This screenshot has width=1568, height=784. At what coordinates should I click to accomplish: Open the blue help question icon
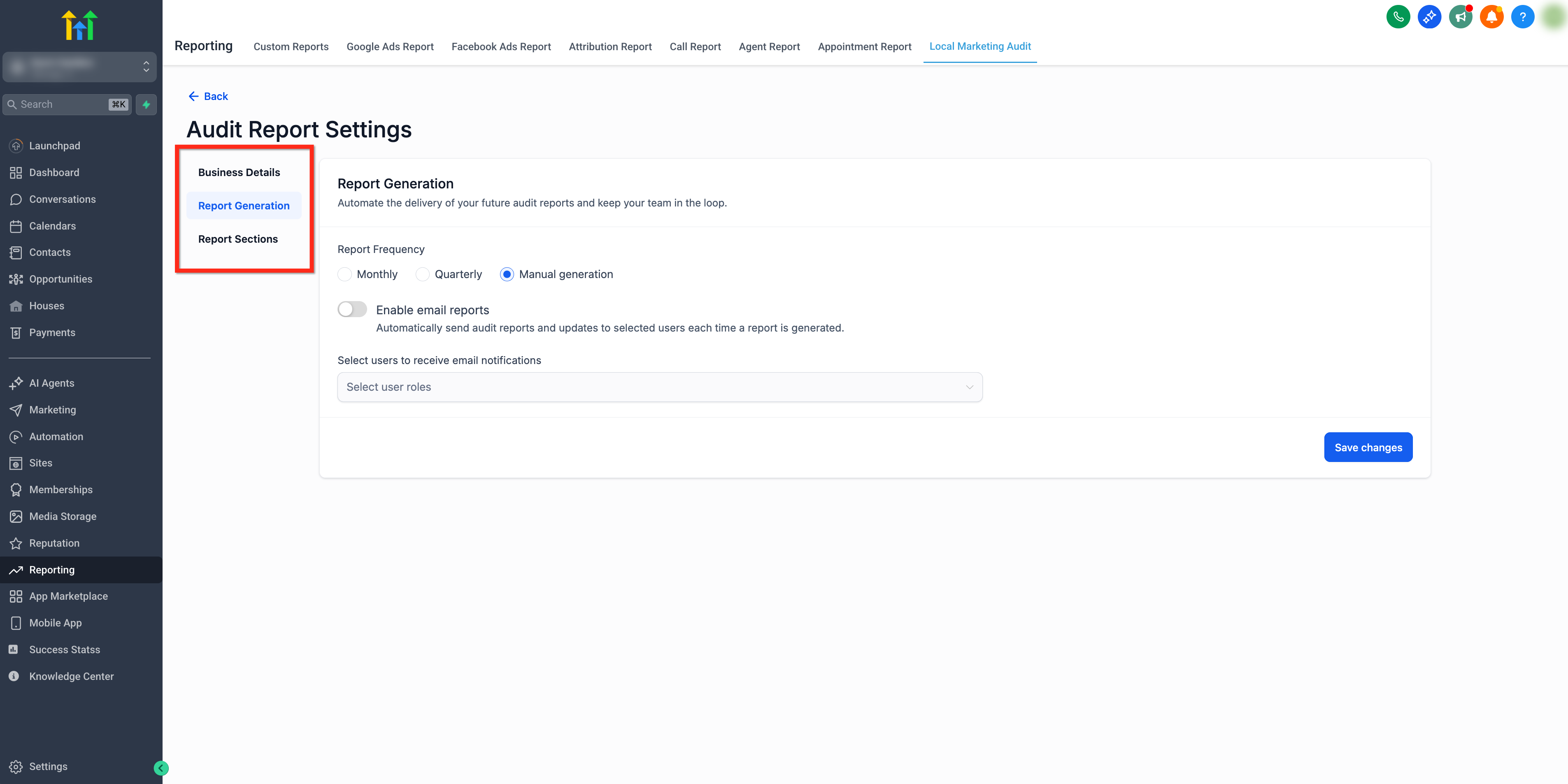[x=1522, y=16]
